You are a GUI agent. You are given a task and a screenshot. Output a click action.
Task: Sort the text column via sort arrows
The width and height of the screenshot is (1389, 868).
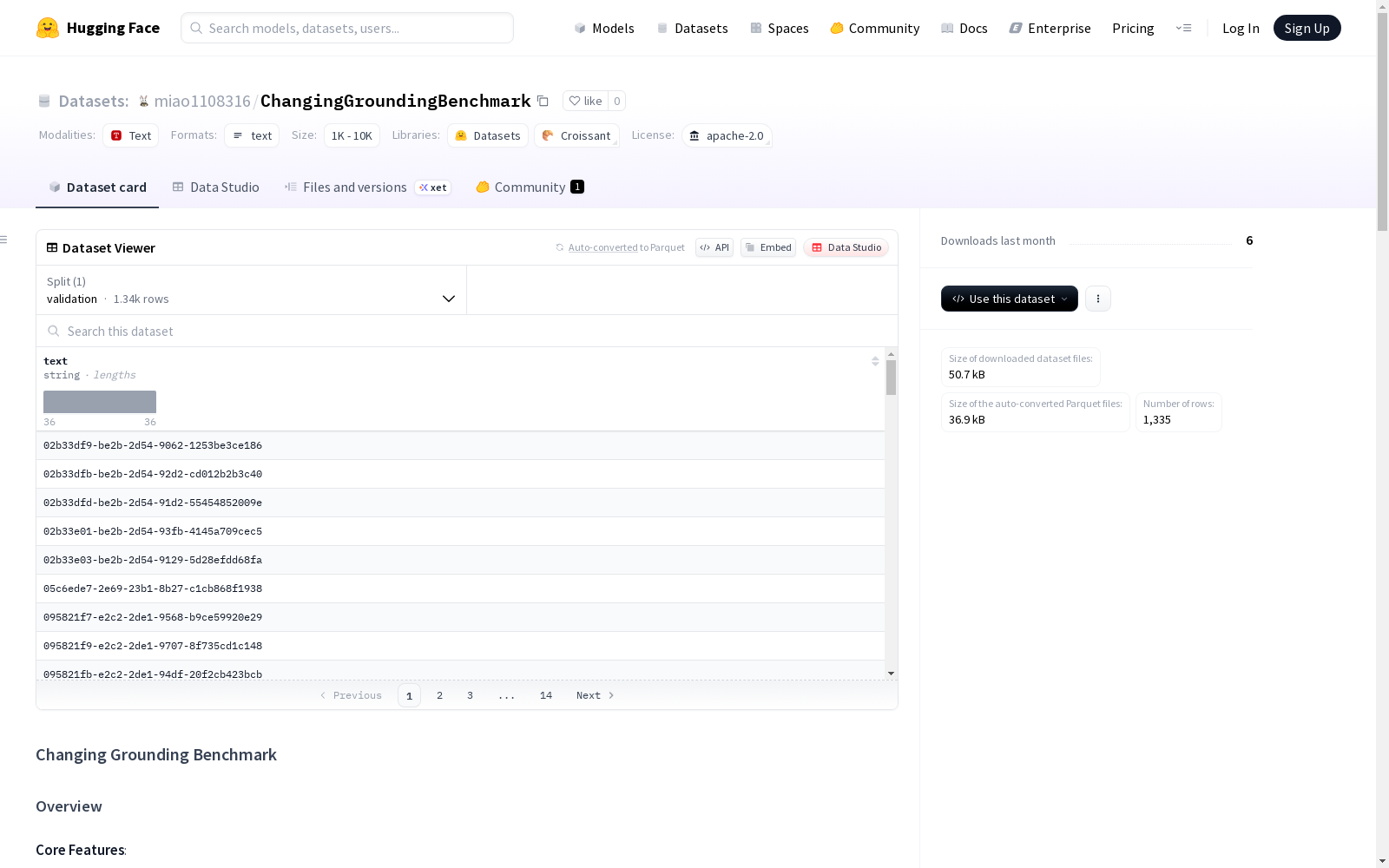875,361
